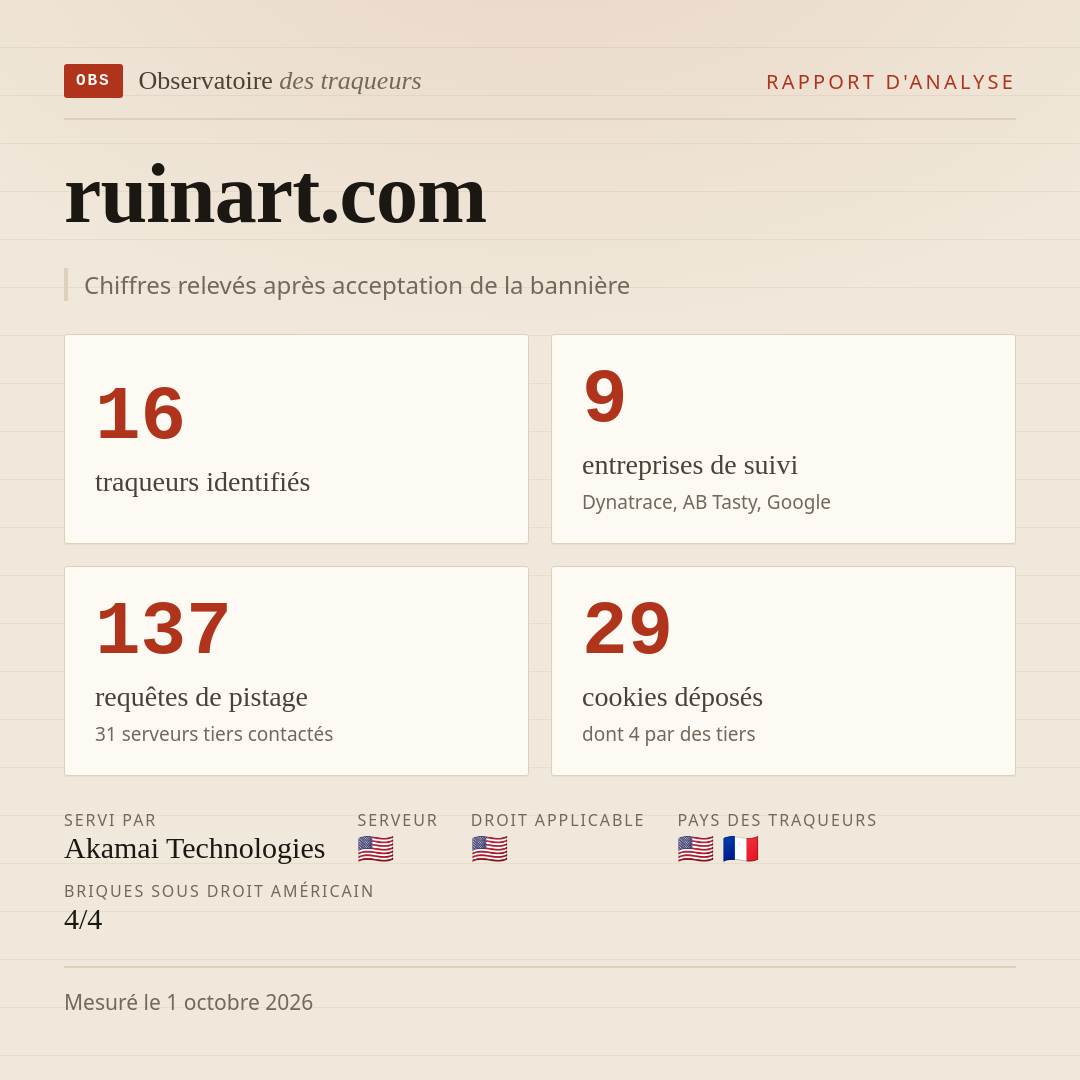
Task: Click the cookies déposés label
Action: pos(672,697)
